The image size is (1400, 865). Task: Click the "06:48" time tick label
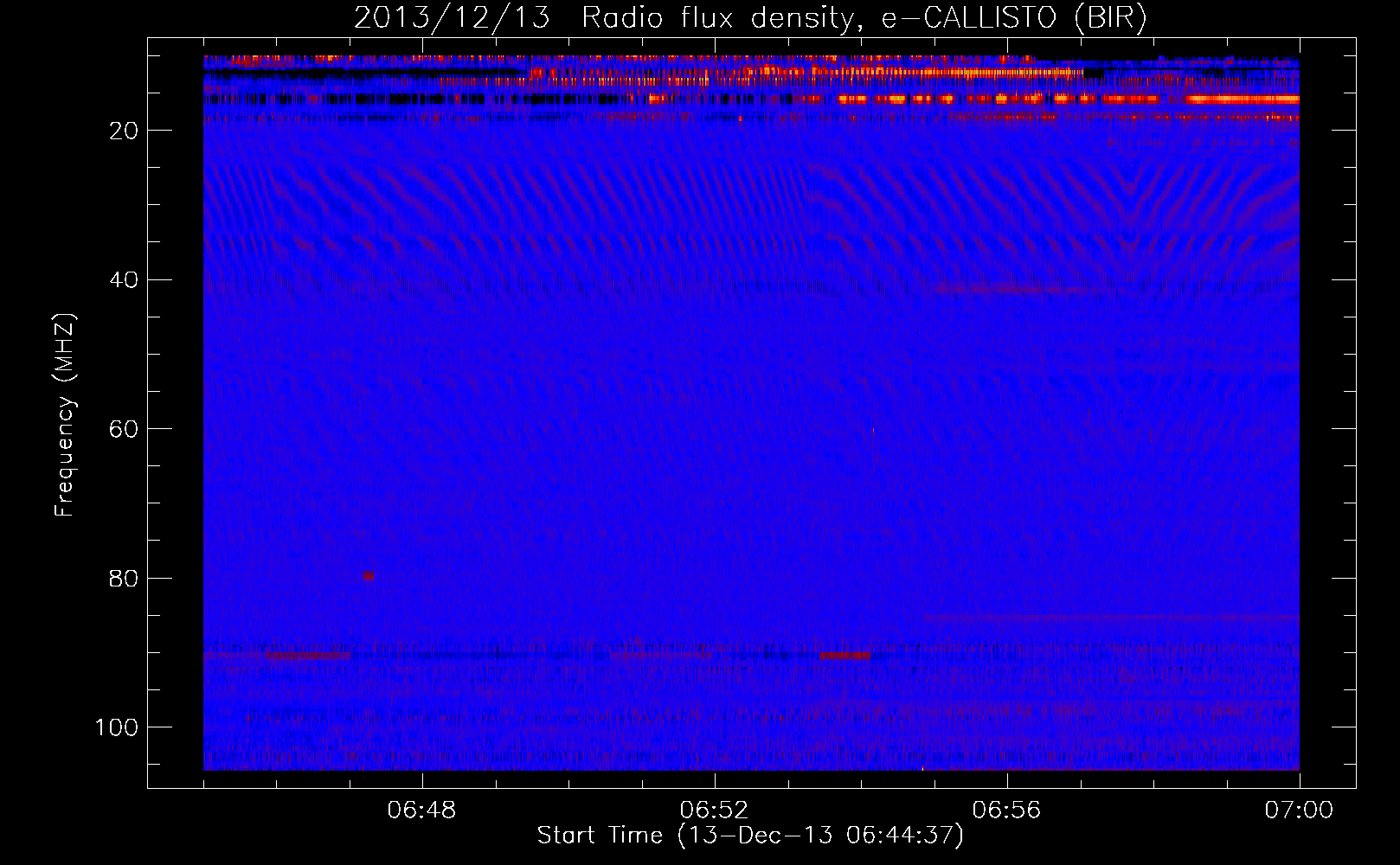[x=422, y=811]
